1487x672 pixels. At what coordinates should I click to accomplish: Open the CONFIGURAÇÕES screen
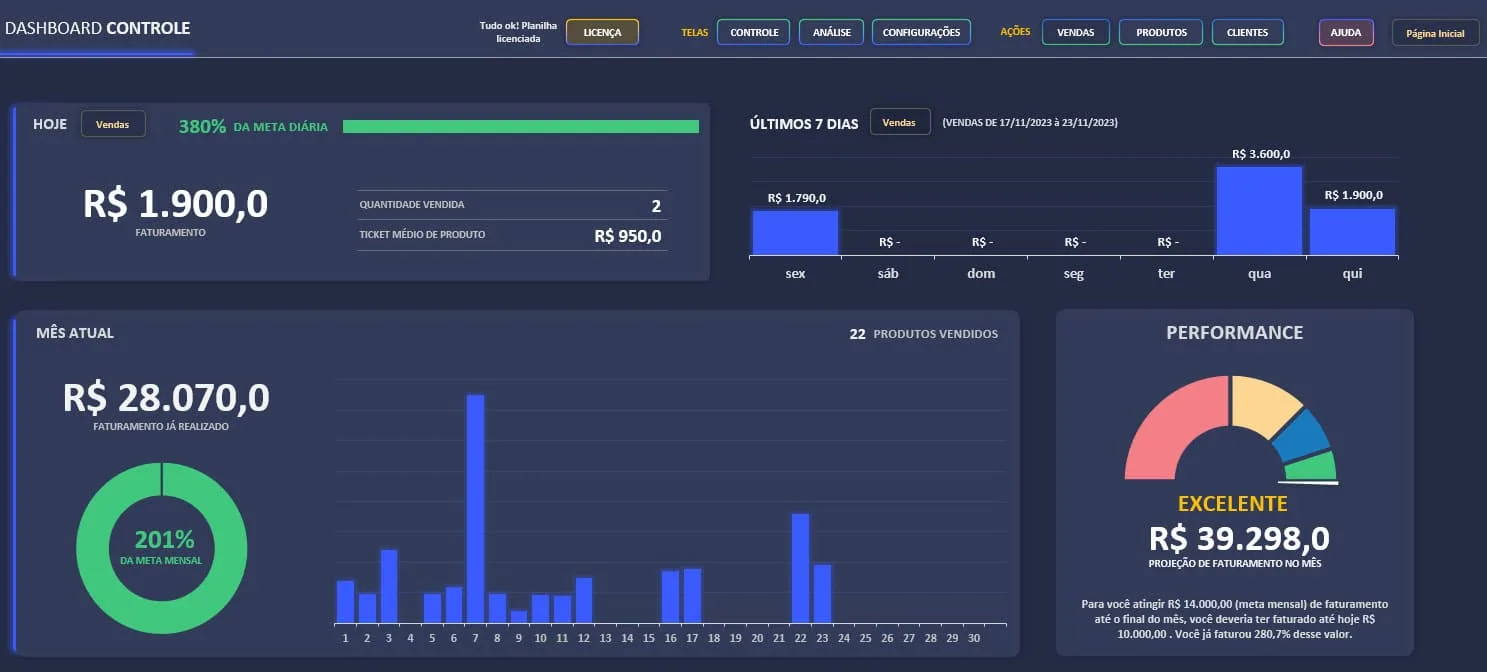pos(921,32)
